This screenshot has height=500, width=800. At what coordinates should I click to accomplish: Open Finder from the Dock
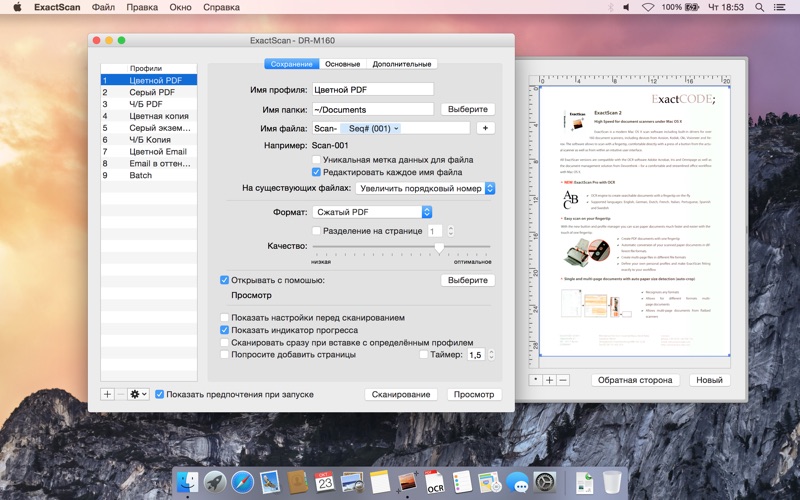[x=187, y=482]
